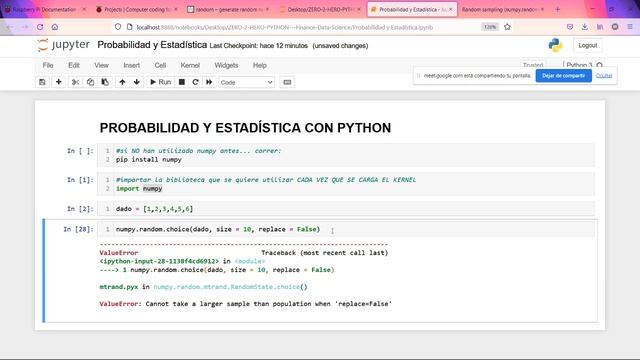Screen dimensions: 640x360
Task: Open downloads icon in browser toolbar
Action: [x=584, y=27]
